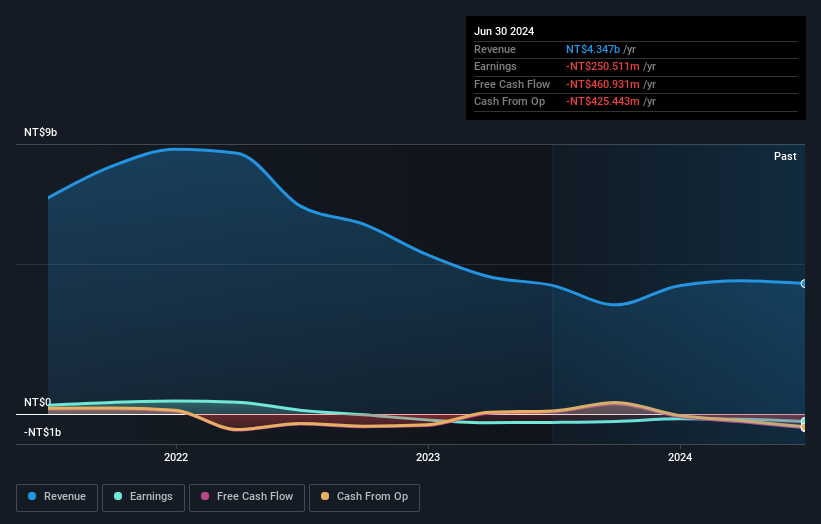Click the NT$4.347b revenue value
This screenshot has width=821, height=524.
click(593, 49)
